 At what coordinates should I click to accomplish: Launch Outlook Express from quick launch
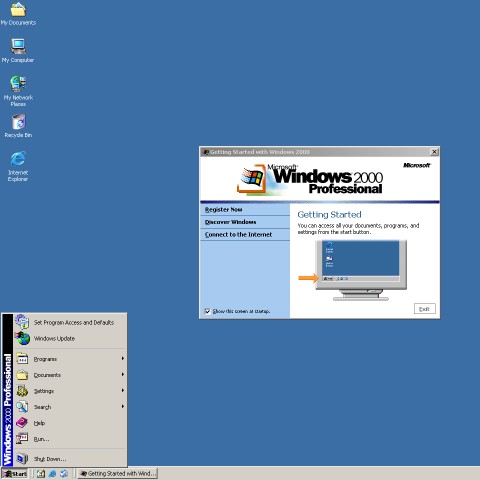64,474
